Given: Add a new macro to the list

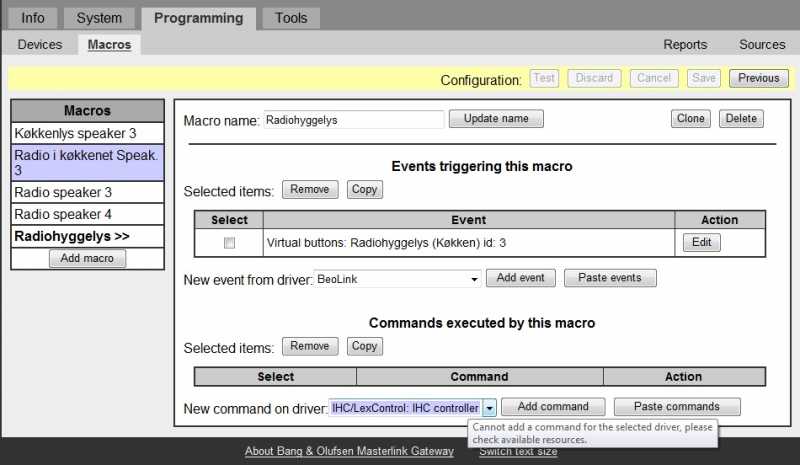Looking at the screenshot, I should pos(87,259).
